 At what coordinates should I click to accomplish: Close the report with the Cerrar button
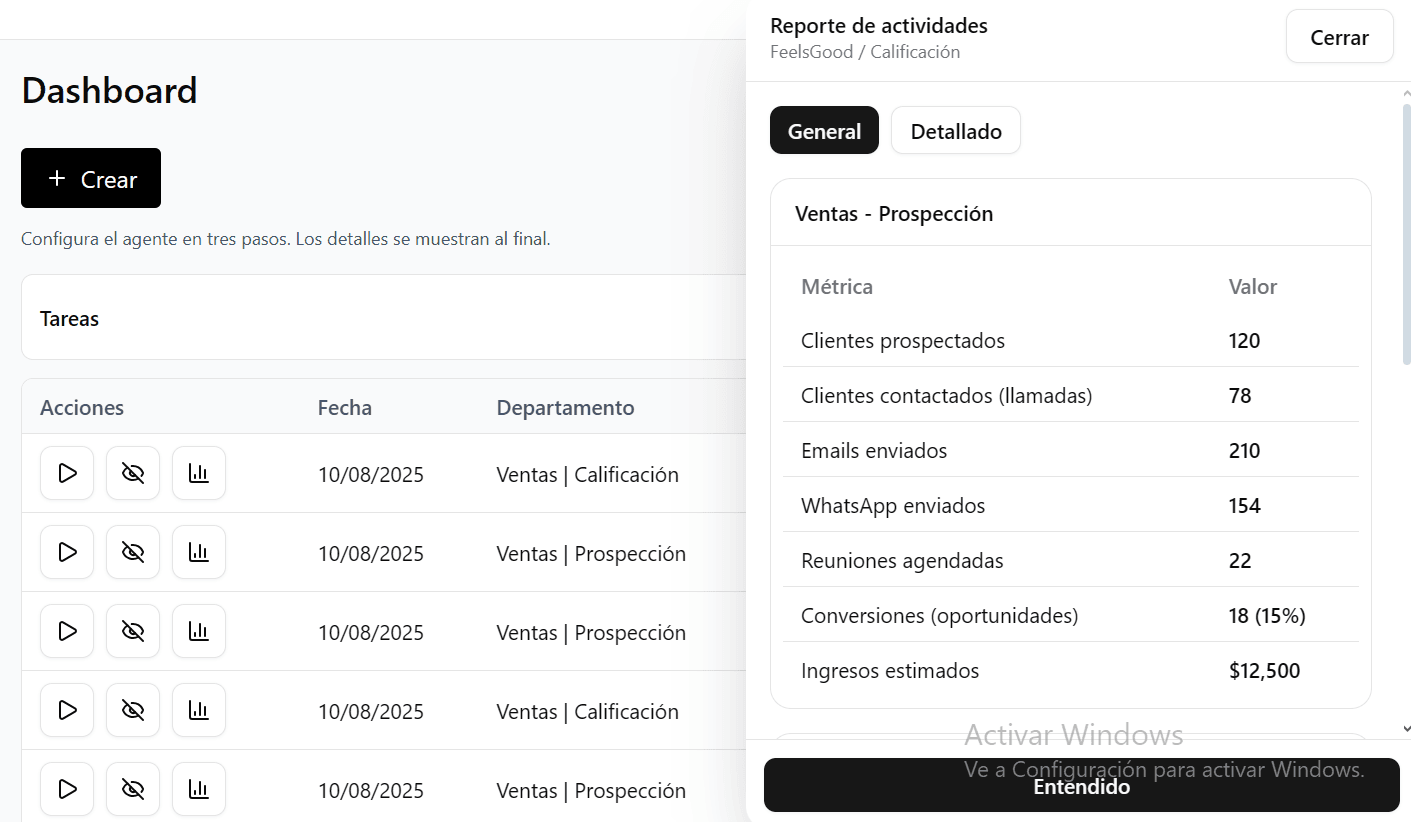[1339, 36]
